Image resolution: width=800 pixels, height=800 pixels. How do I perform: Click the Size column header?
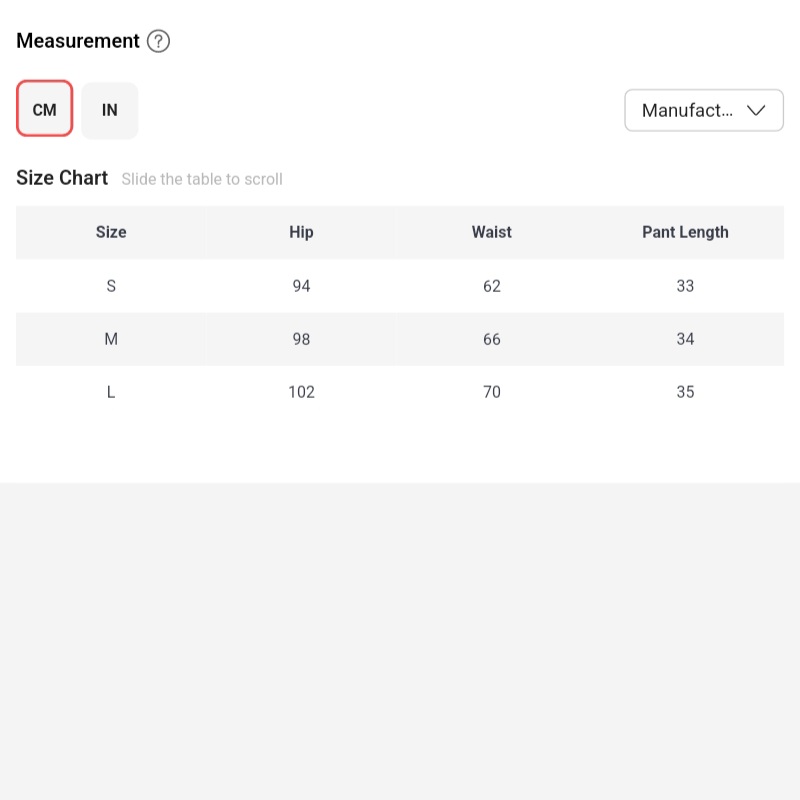(111, 232)
